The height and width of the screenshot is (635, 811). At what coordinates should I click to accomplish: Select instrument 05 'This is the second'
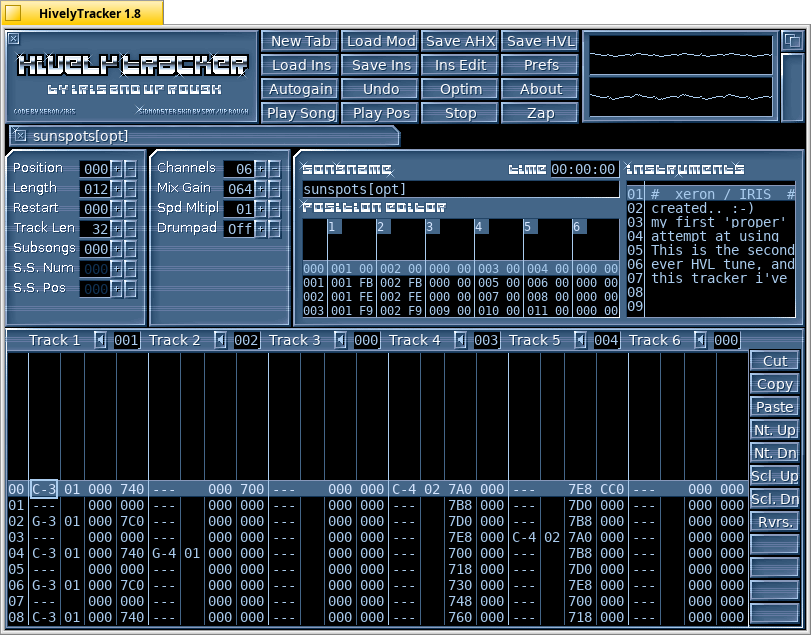pyautogui.click(x=711, y=250)
